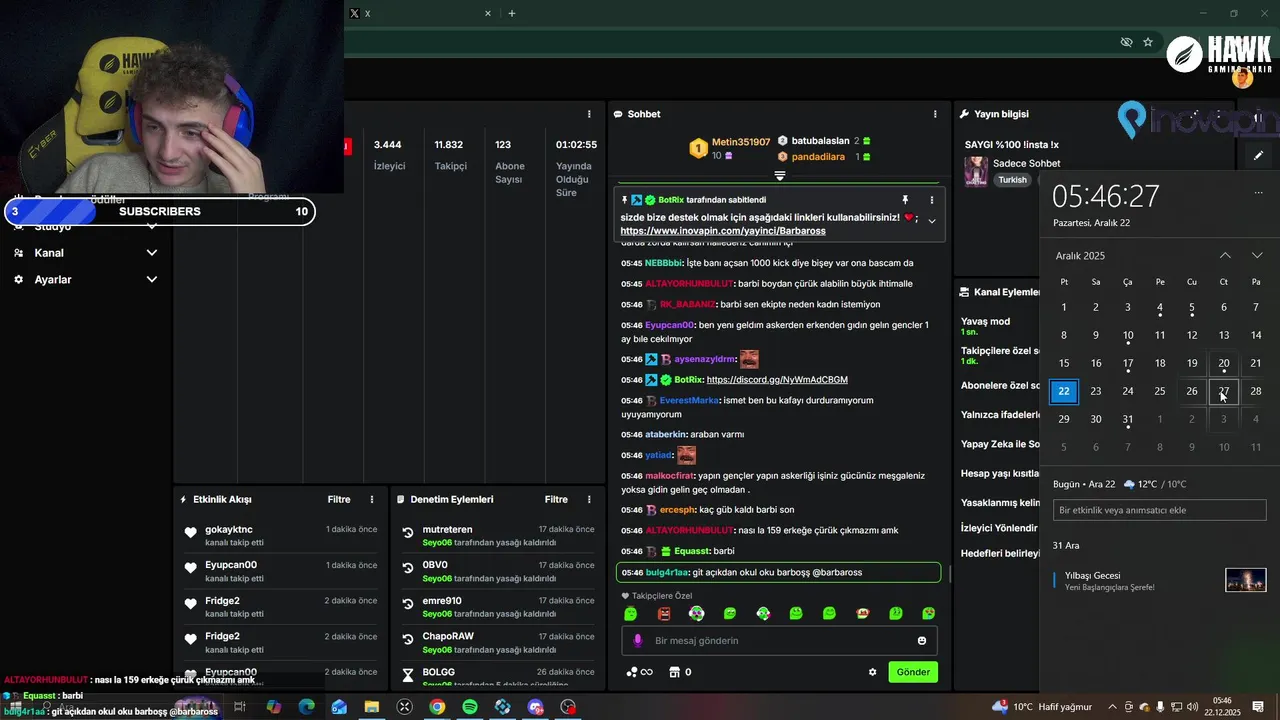Select the Eyupcan00 follow event dated 1 dakika önce
The height and width of the screenshot is (720, 1280).
[280, 571]
